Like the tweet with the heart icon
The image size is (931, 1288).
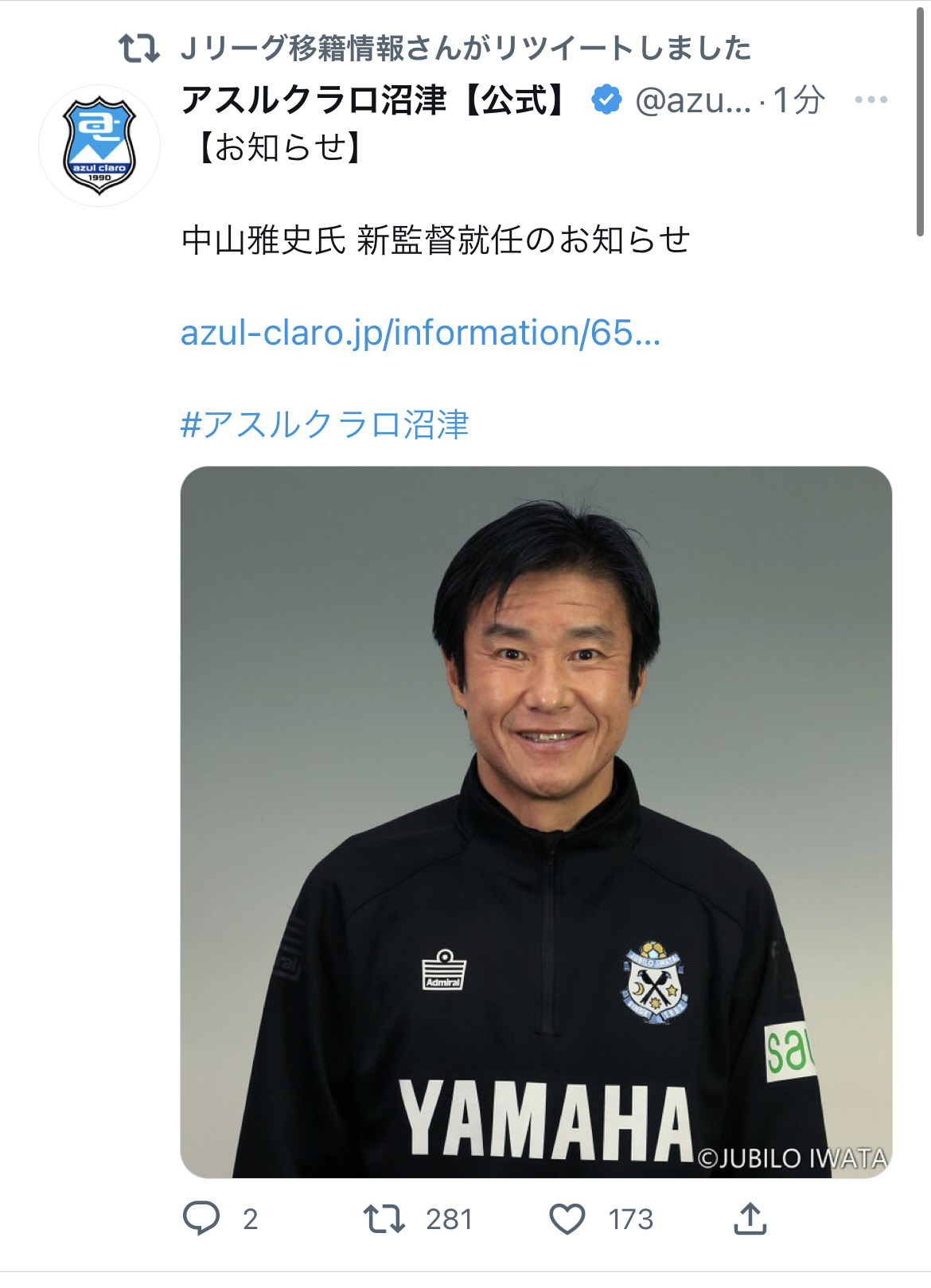point(567,1219)
